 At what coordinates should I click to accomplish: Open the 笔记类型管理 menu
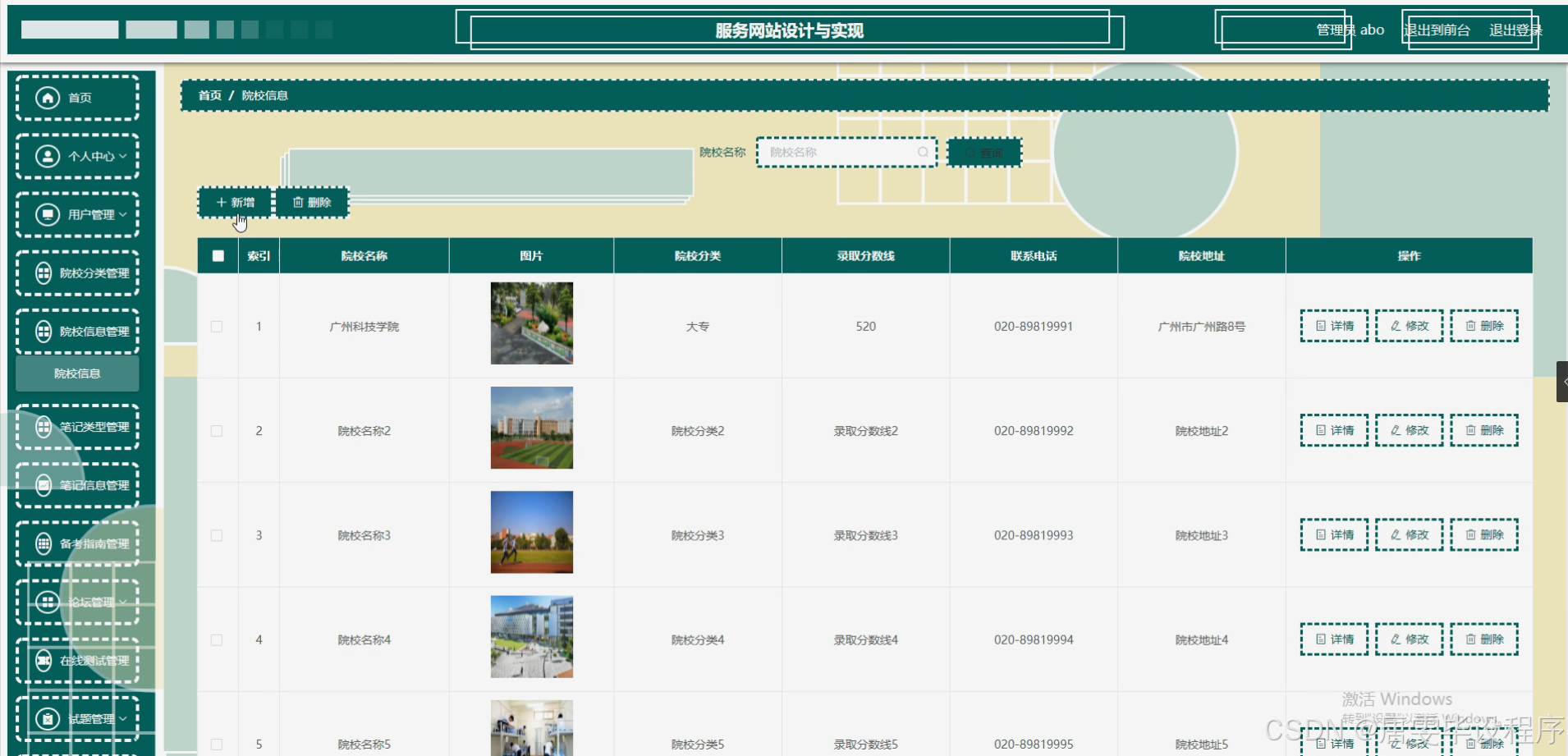[77, 427]
